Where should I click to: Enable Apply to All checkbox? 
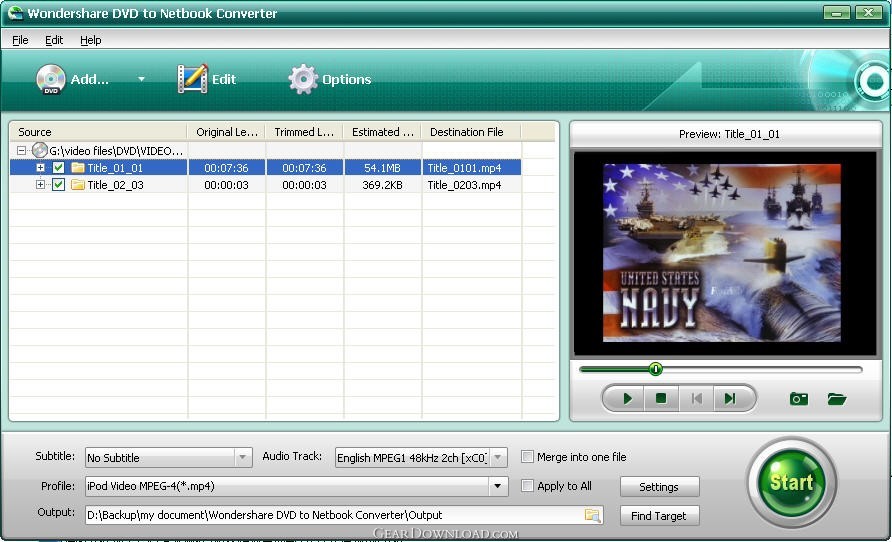pos(527,486)
